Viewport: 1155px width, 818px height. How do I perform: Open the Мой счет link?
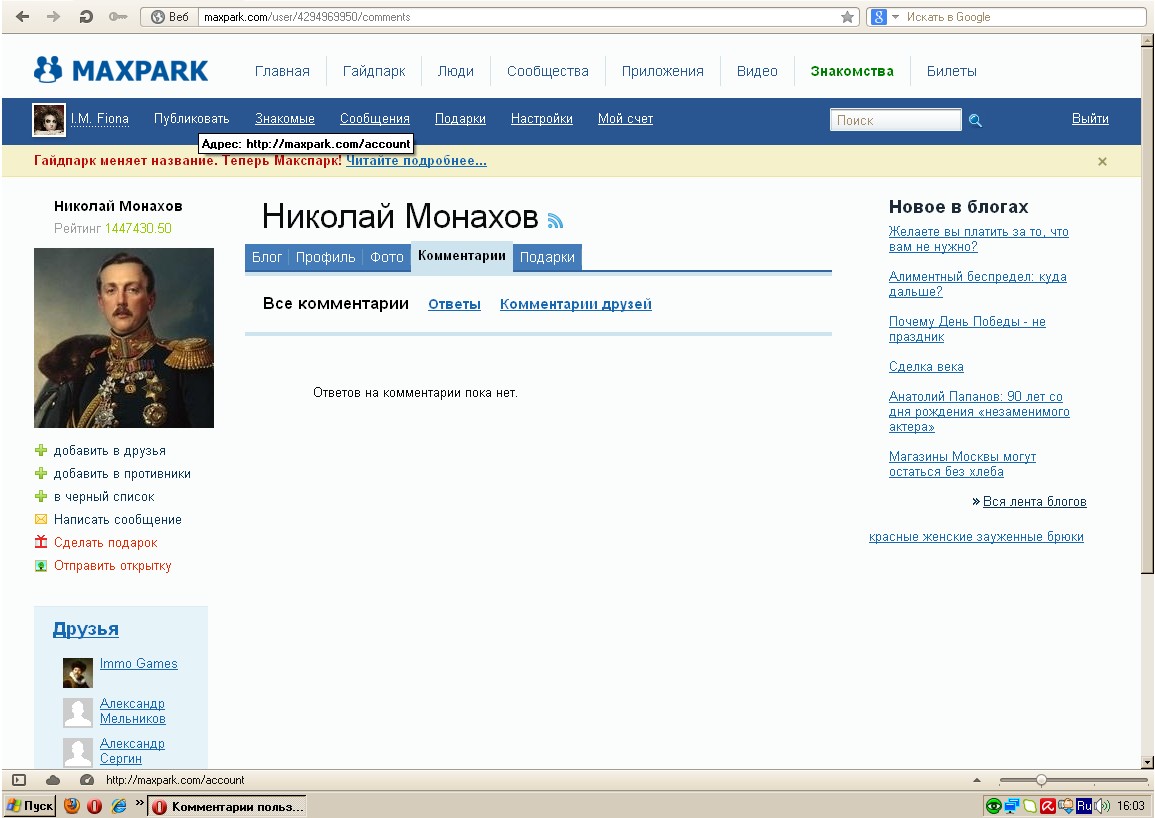click(x=625, y=119)
